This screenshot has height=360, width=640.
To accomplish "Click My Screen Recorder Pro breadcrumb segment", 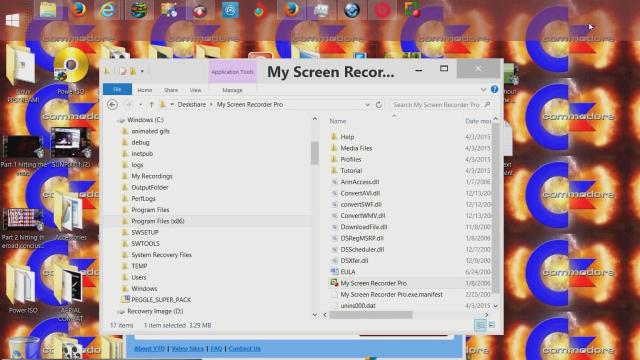I will coord(250,105).
